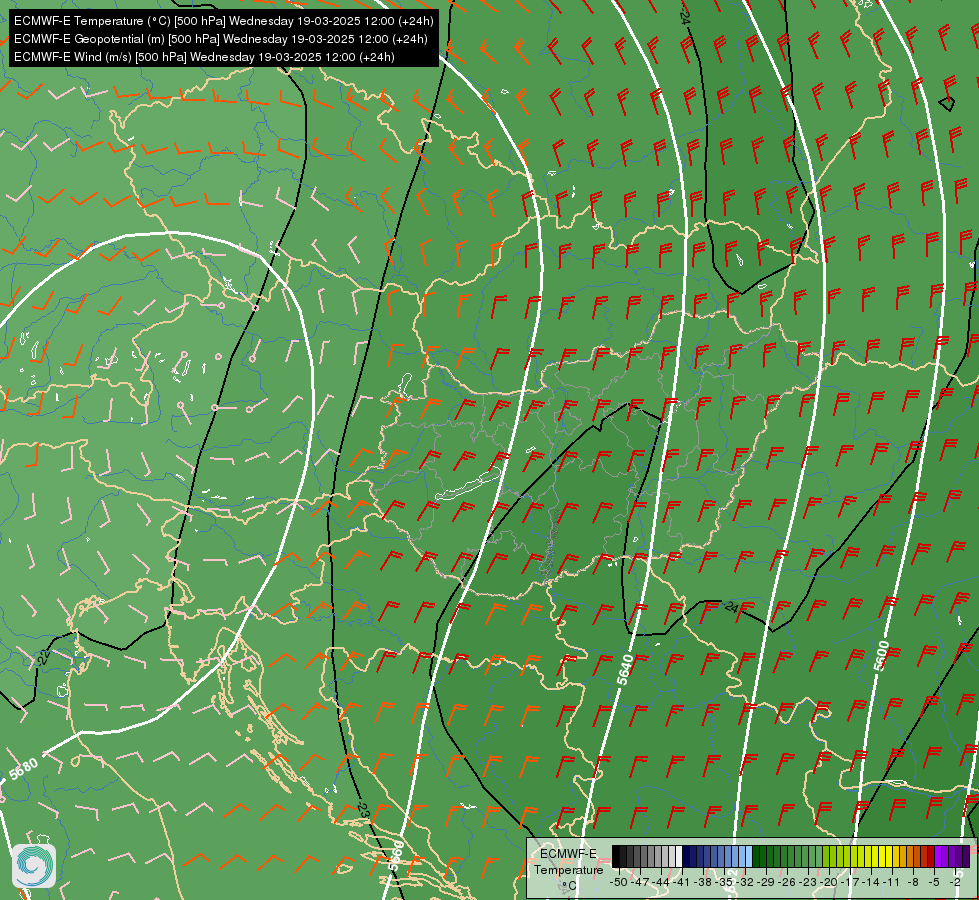Click the 5640 geopotential contour label
Viewport: 979px width, 900px height.
tap(625, 670)
